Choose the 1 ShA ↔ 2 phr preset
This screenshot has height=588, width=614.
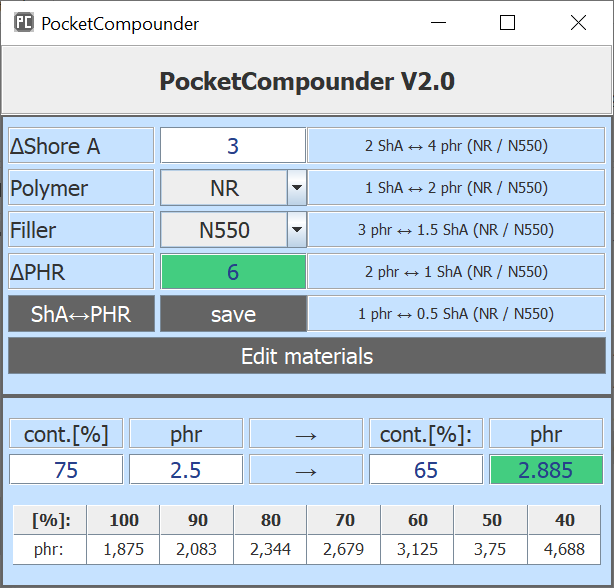click(x=455, y=188)
